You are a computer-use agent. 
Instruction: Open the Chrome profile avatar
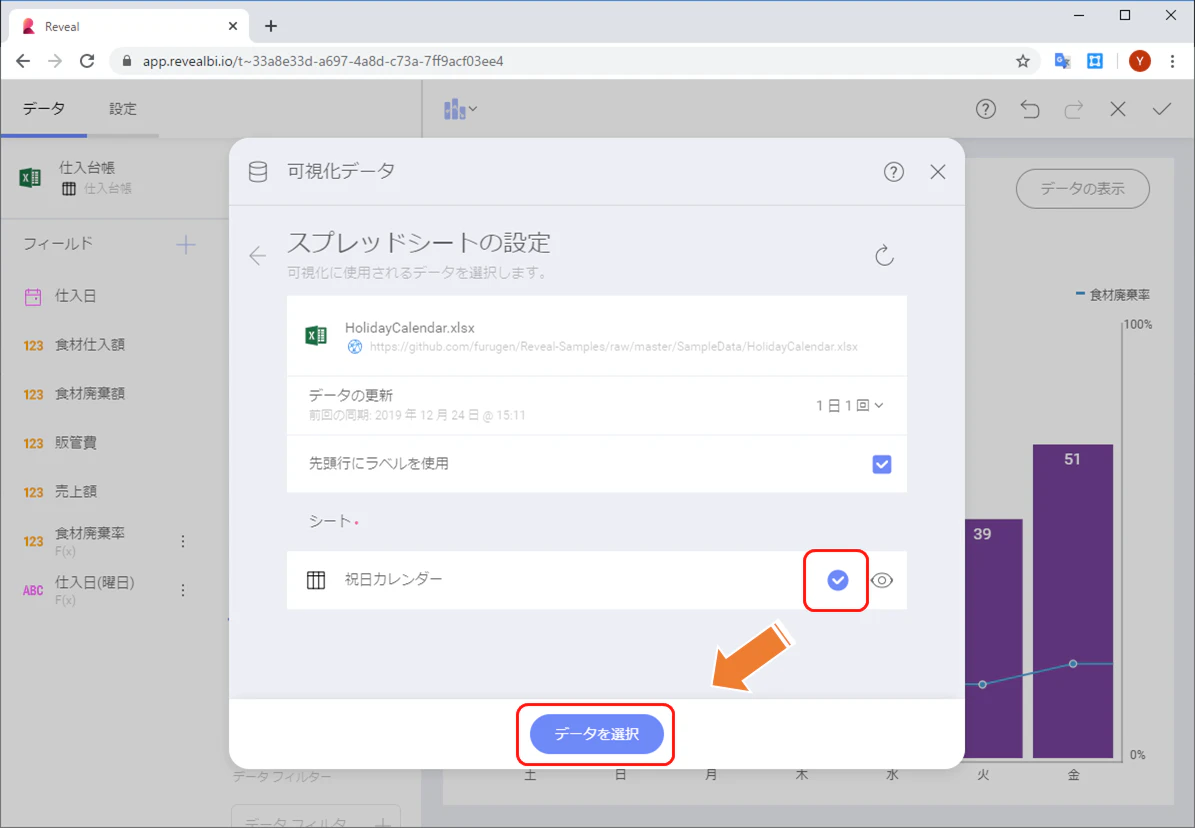point(1139,61)
